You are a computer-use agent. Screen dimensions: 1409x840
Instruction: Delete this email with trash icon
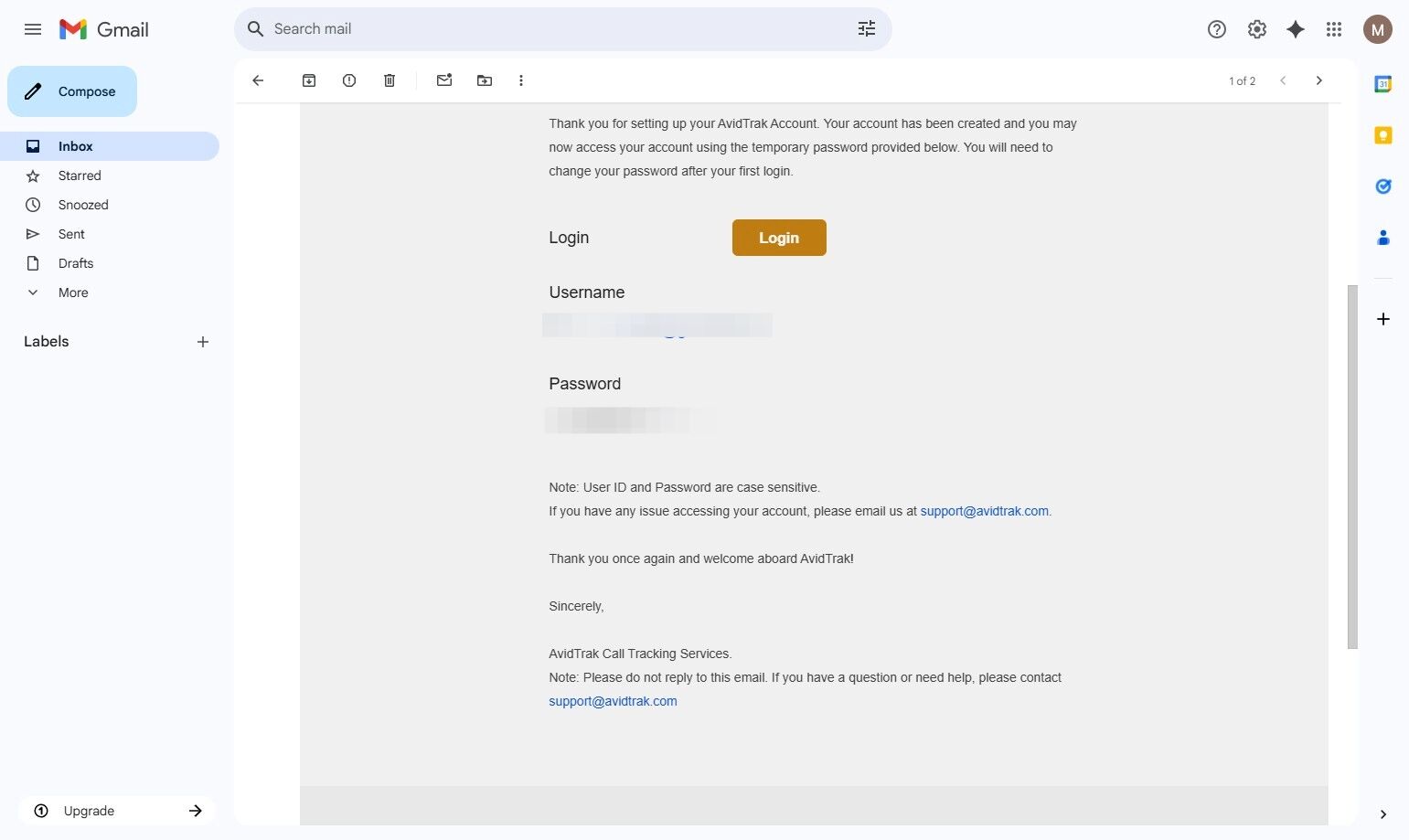pyautogui.click(x=390, y=80)
